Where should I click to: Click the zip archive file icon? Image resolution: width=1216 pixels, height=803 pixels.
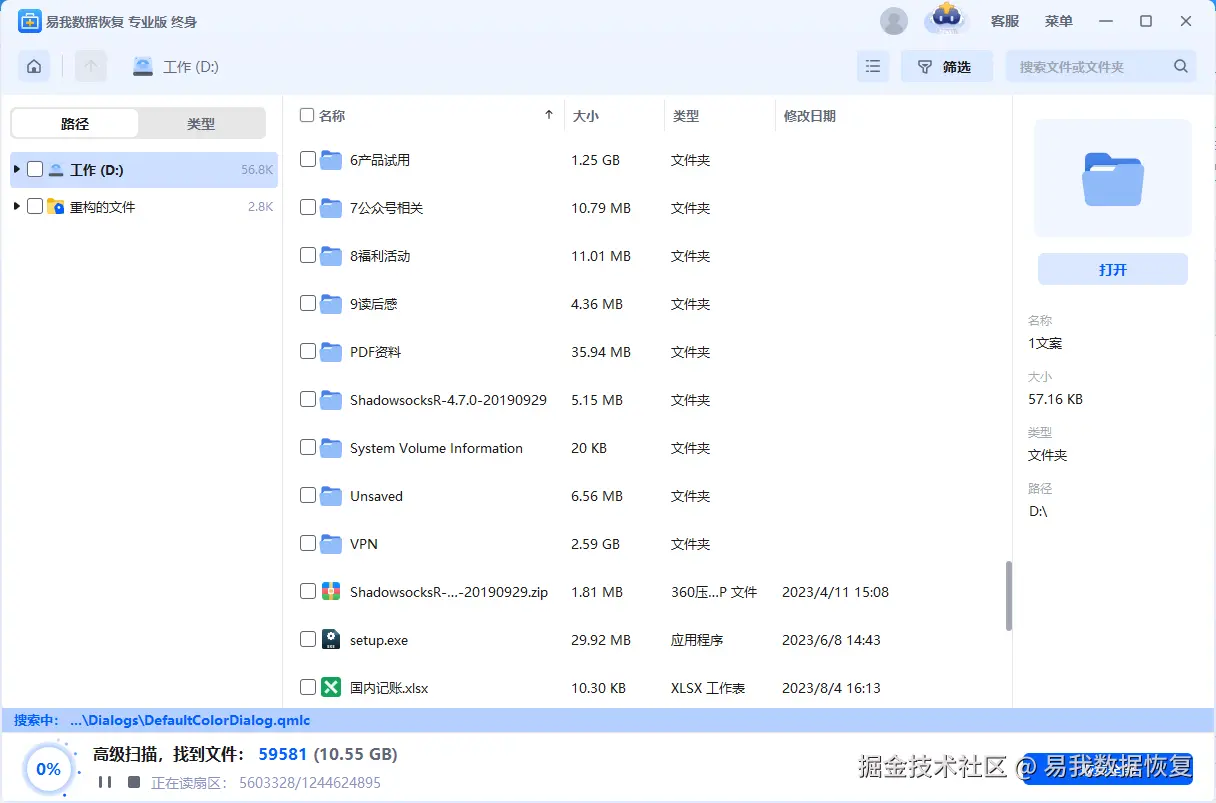point(332,592)
